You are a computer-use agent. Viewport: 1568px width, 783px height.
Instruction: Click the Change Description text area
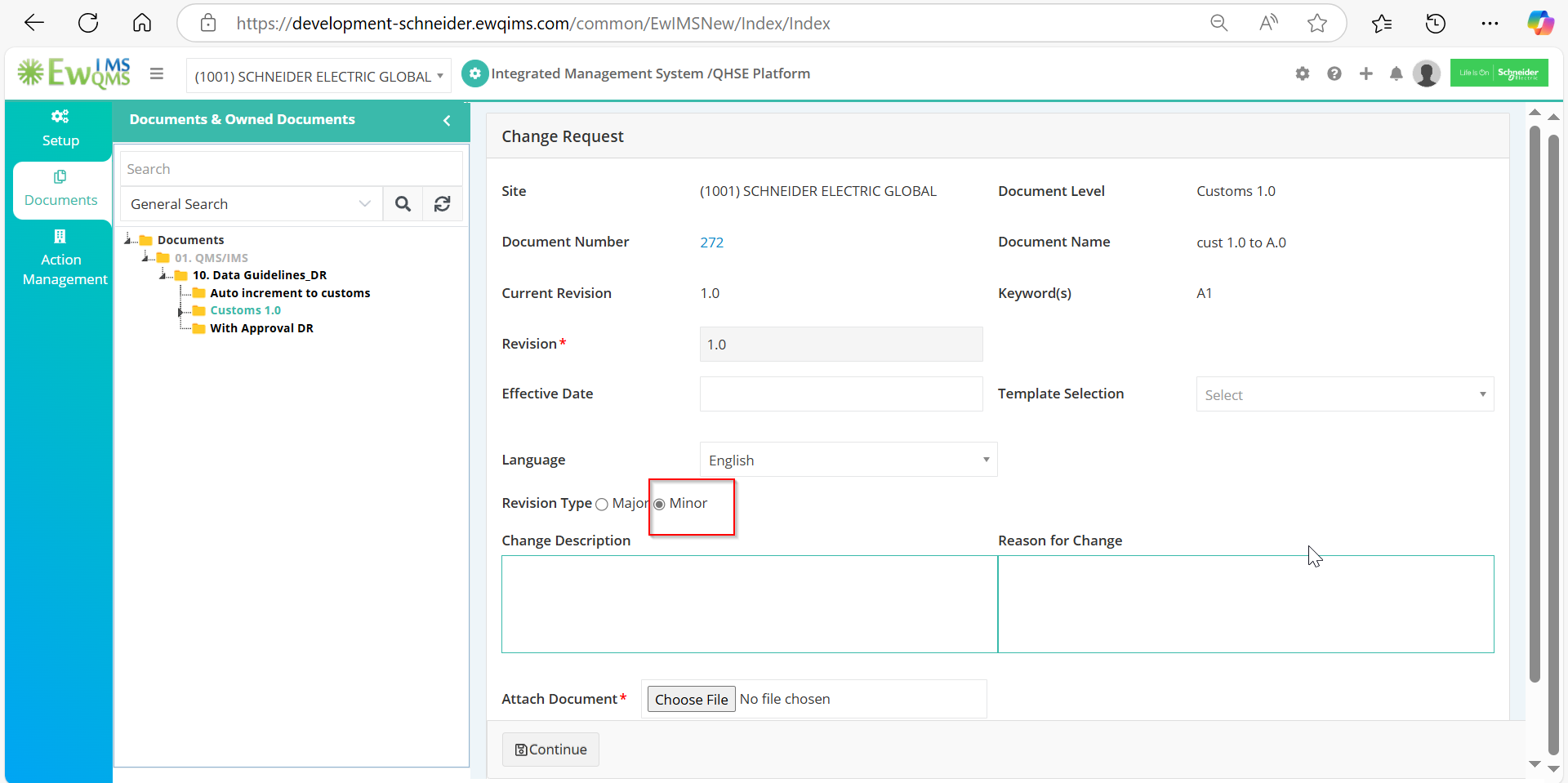pos(749,604)
